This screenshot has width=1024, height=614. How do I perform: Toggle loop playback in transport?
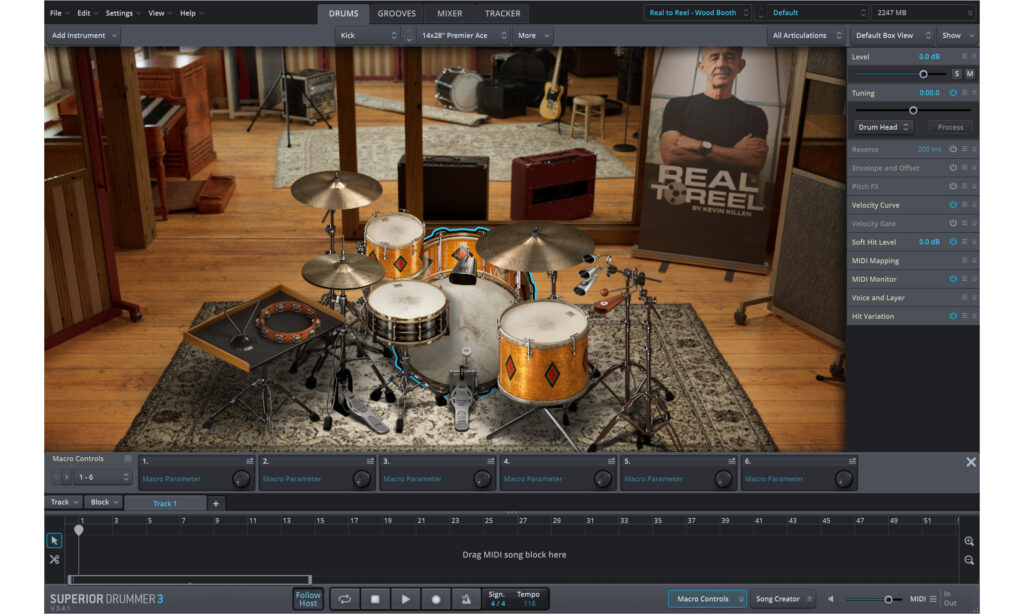coord(345,598)
